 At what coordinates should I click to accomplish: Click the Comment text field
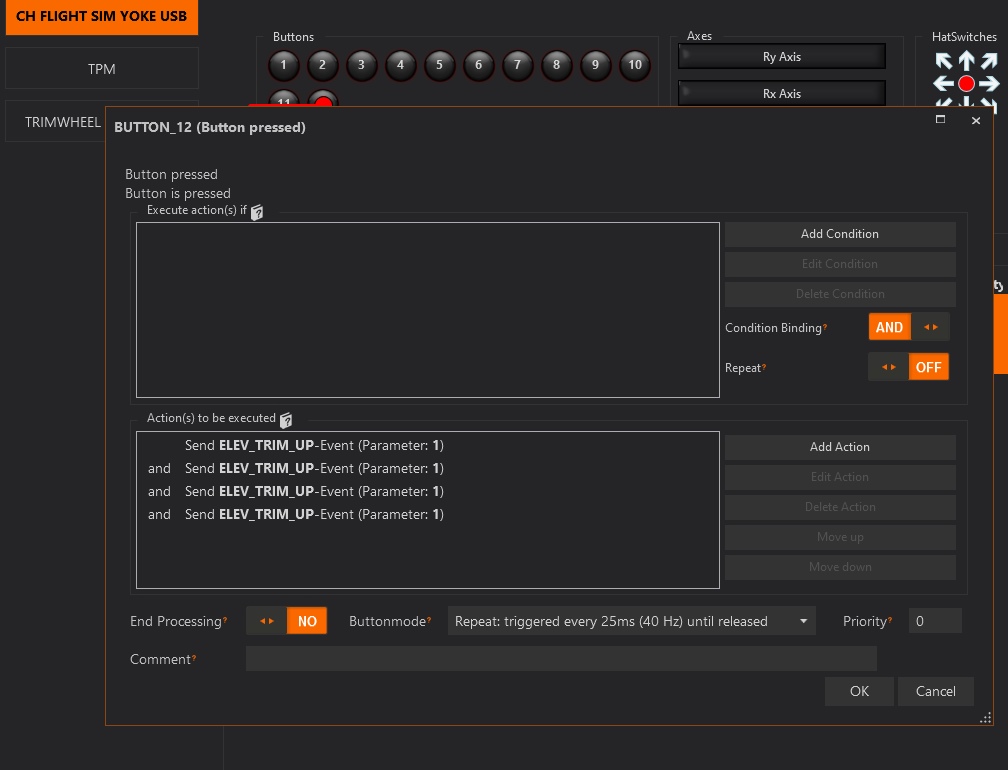click(561, 659)
